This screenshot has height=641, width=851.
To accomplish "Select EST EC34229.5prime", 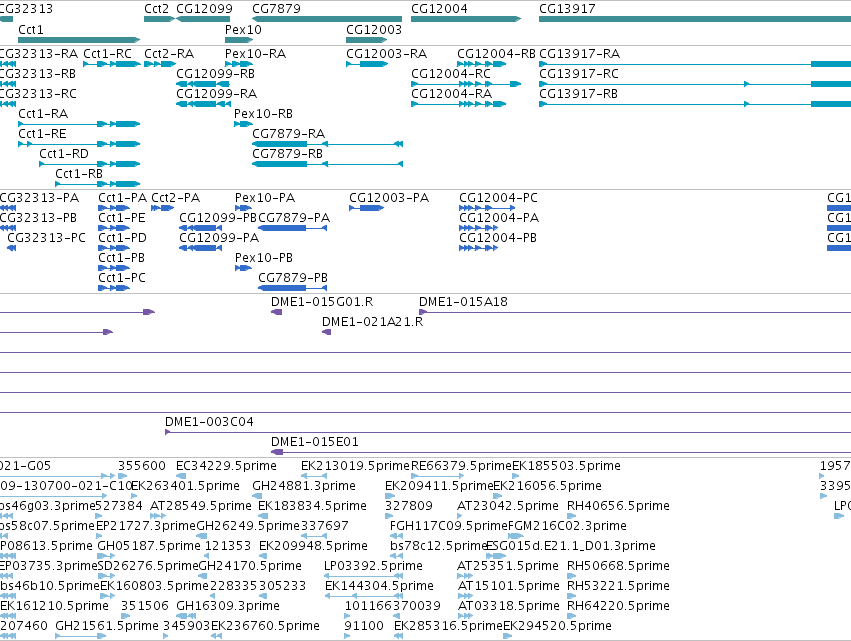I will coord(181,476).
